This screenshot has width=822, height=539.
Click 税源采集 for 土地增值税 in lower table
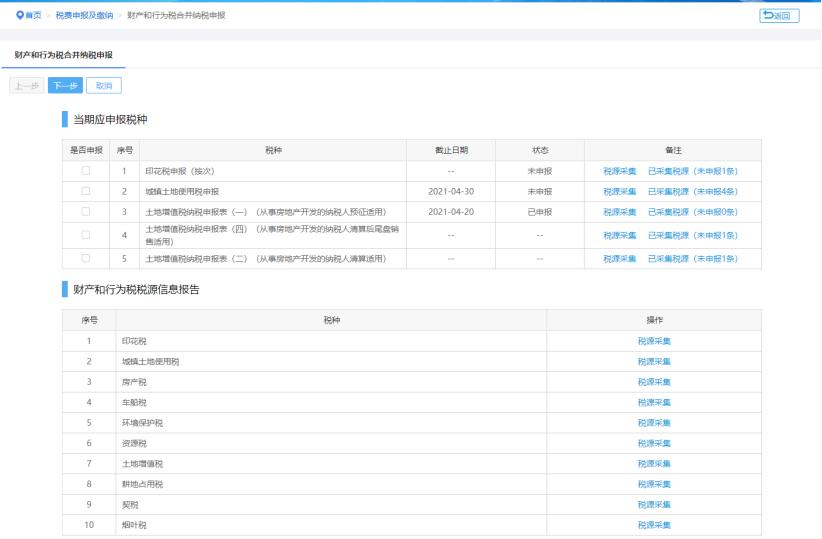[x=654, y=464]
